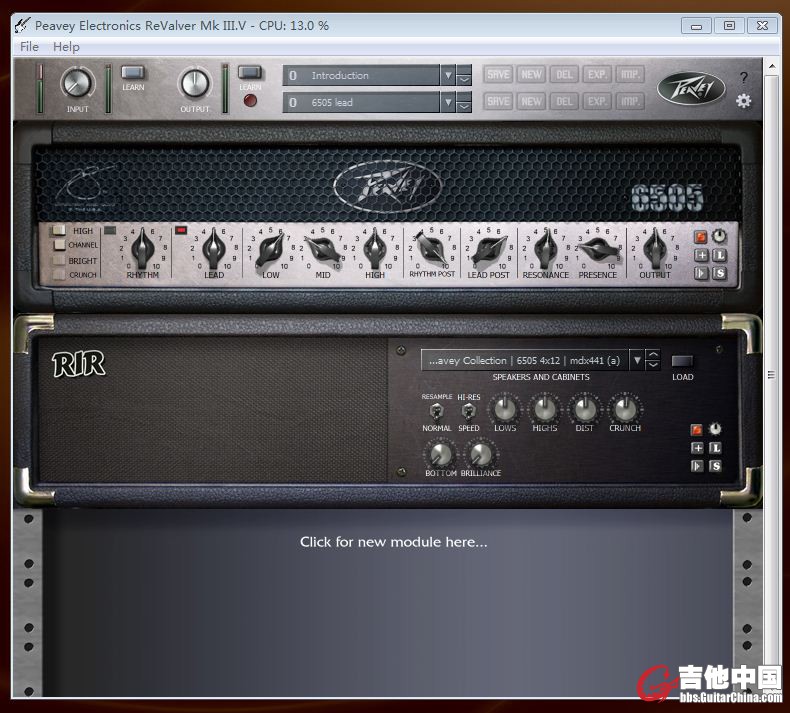Image resolution: width=790 pixels, height=713 pixels.
Task: Open the File menu
Action: coord(29,47)
